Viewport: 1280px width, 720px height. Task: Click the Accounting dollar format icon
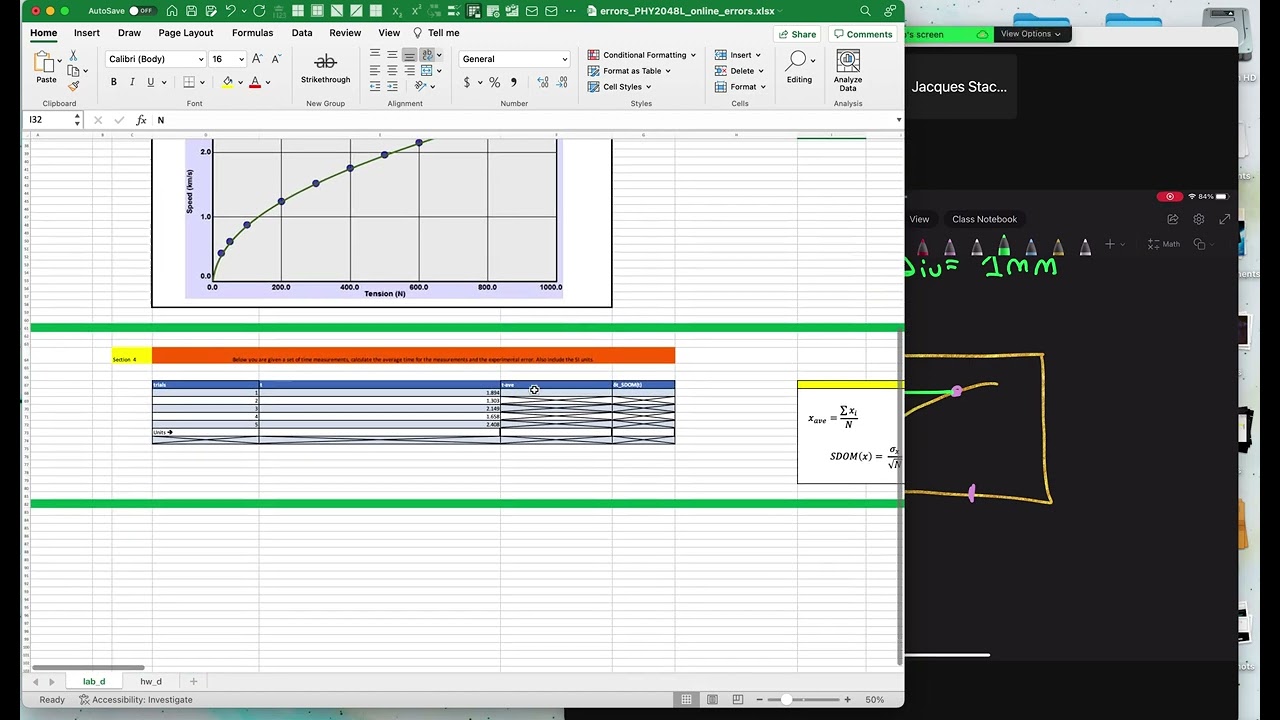point(466,82)
